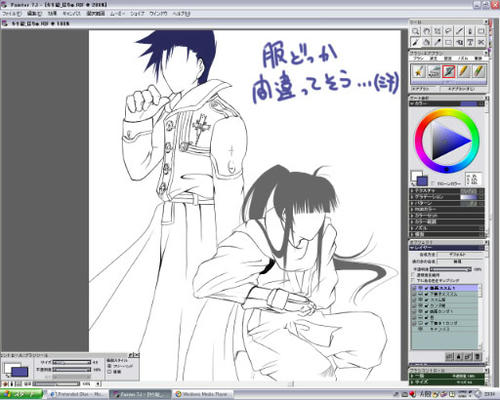This screenshot has height=400, width=500.
Task: Switch to the Internet Explorer taskbar item
Action: click(77, 394)
